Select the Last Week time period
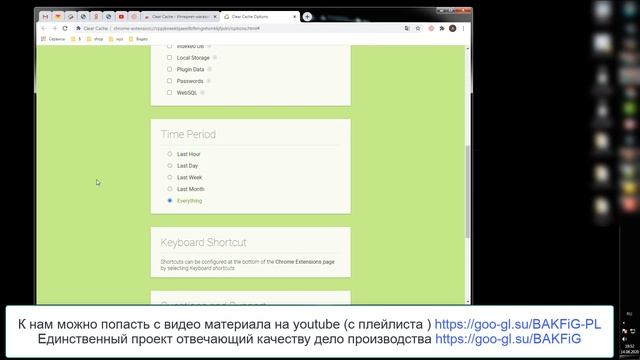 point(170,177)
